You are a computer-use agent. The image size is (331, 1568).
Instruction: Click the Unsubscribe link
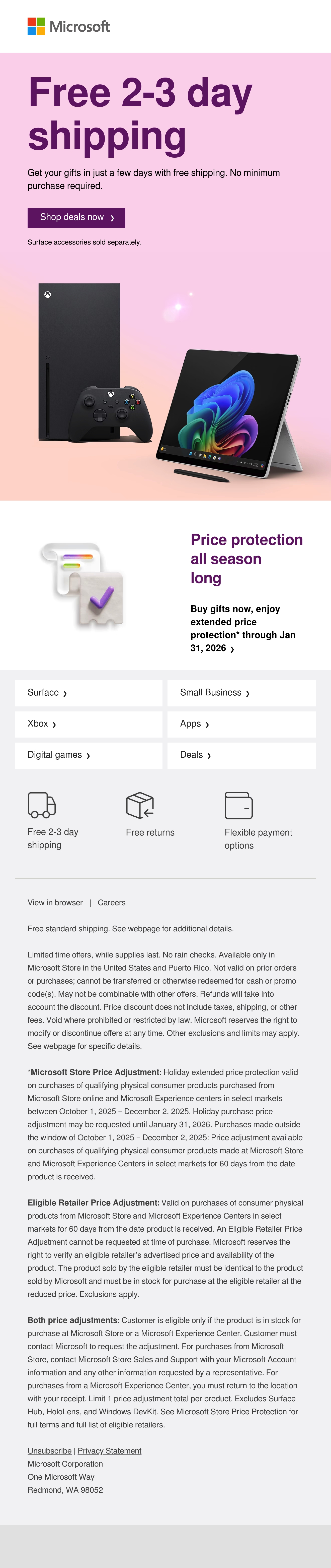[49, 1451]
